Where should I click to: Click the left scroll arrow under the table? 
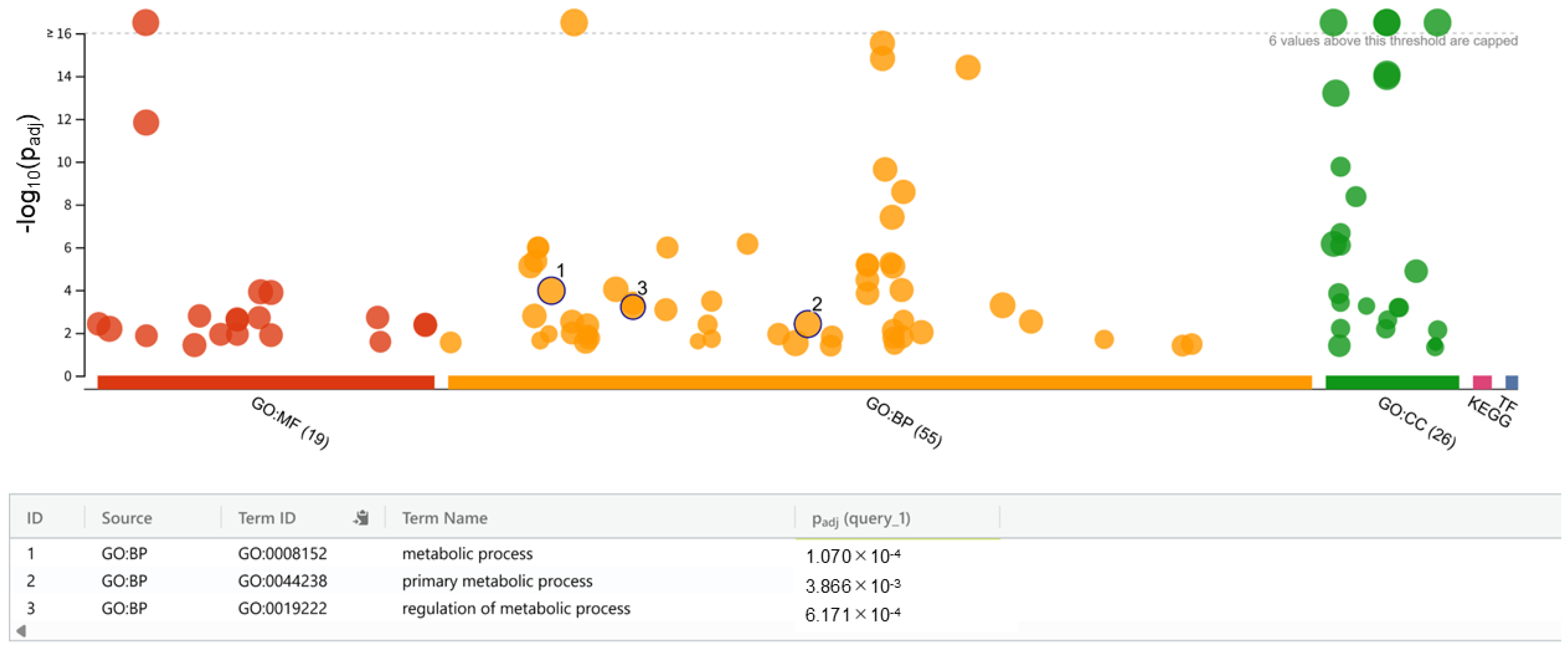[x=21, y=631]
